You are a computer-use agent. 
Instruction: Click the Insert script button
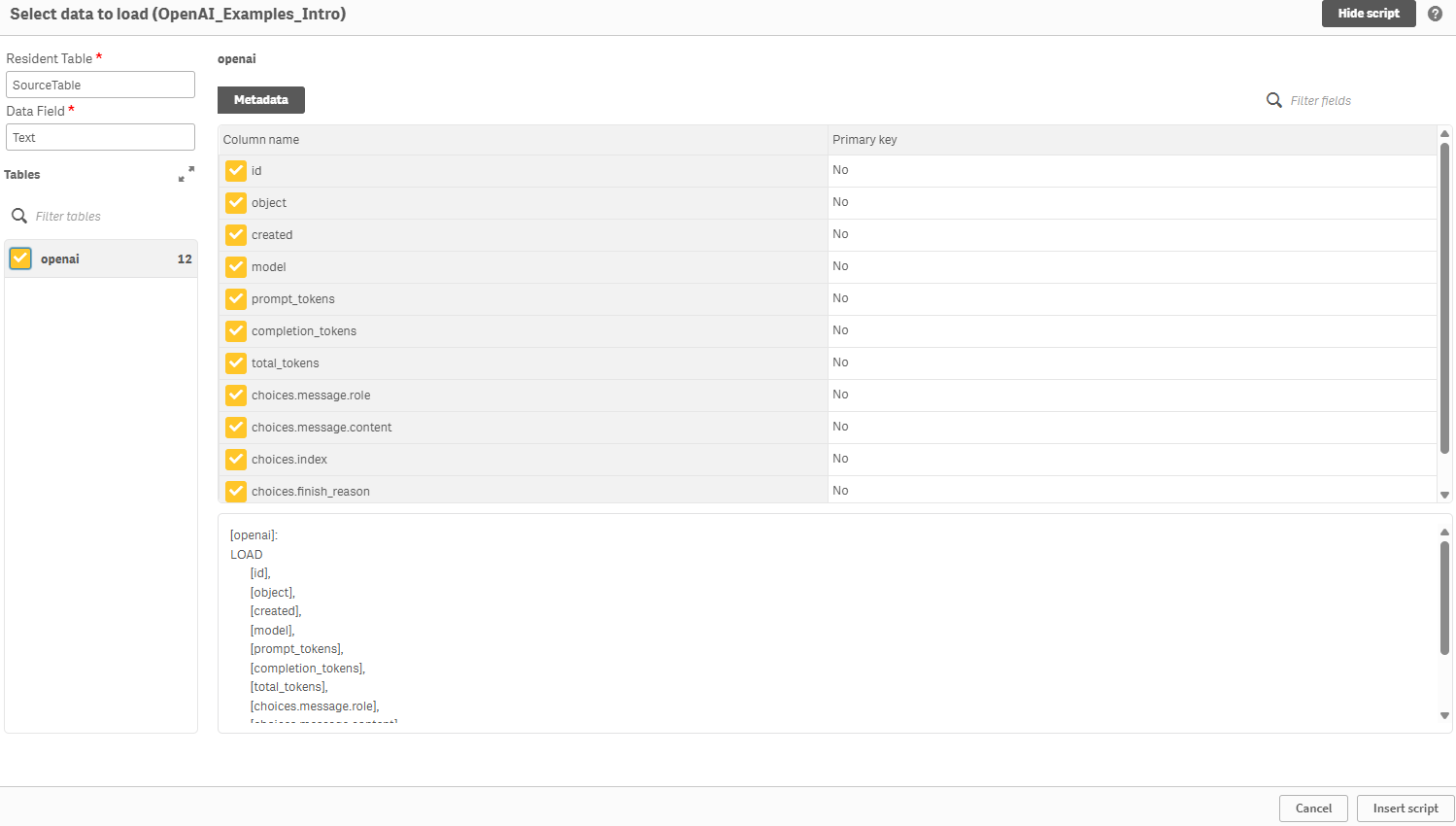[1405, 808]
